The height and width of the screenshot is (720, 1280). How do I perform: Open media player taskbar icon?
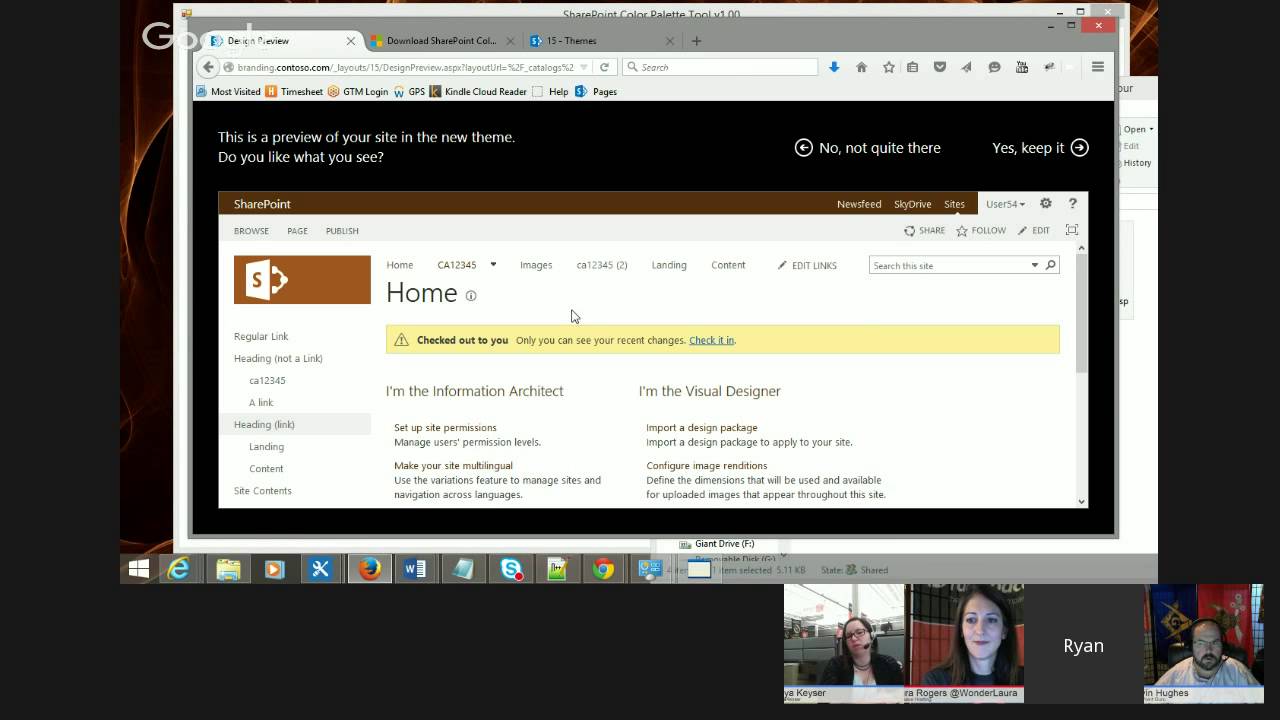coord(274,569)
